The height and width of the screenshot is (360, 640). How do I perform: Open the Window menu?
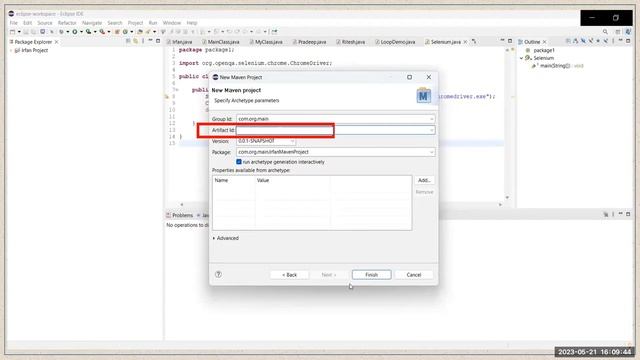(x=171, y=23)
